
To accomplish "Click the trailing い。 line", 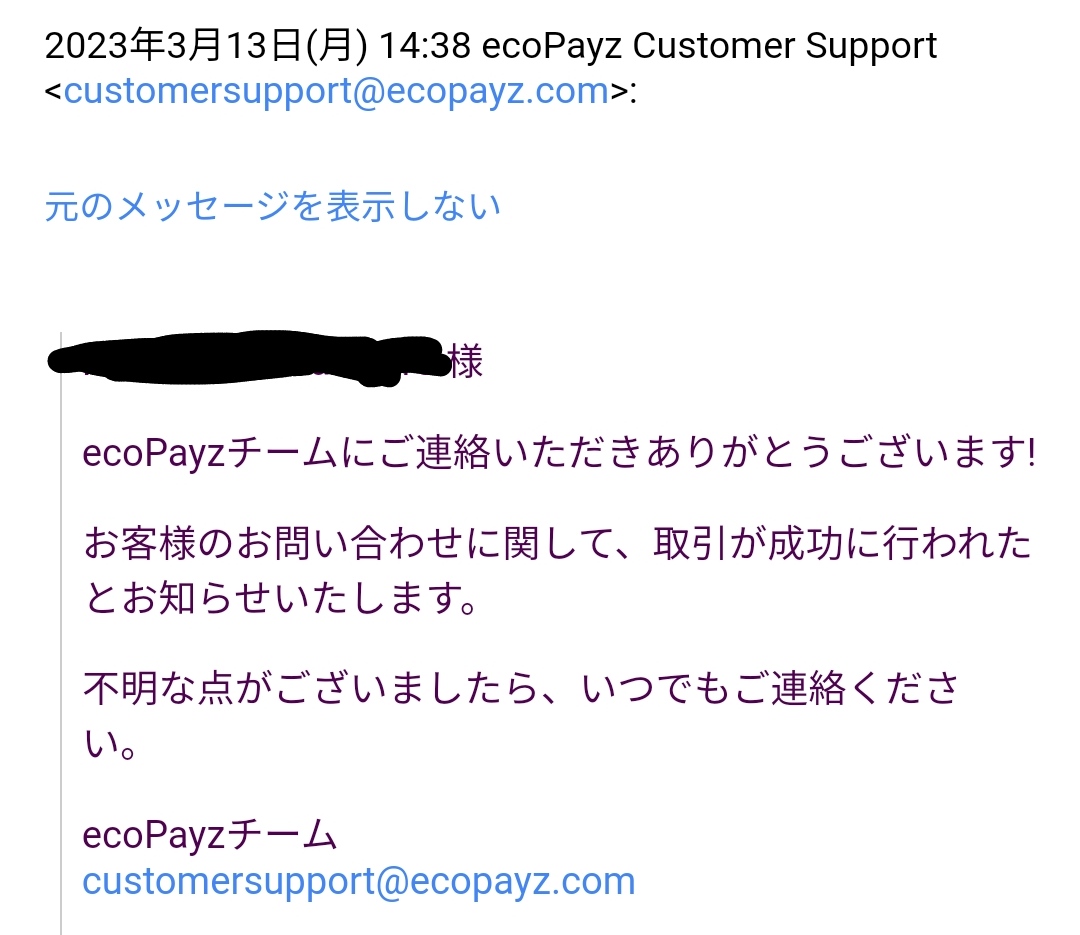I will point(110,743).
